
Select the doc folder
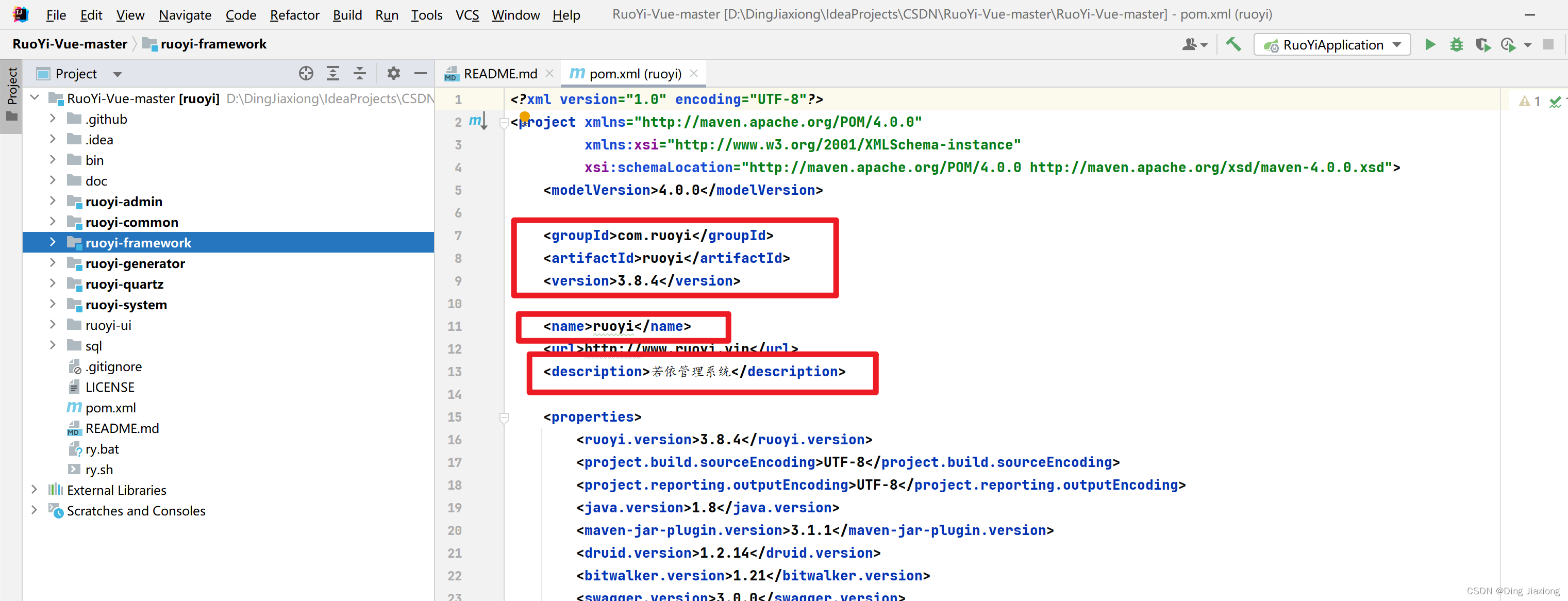click(x=96, y=181)
